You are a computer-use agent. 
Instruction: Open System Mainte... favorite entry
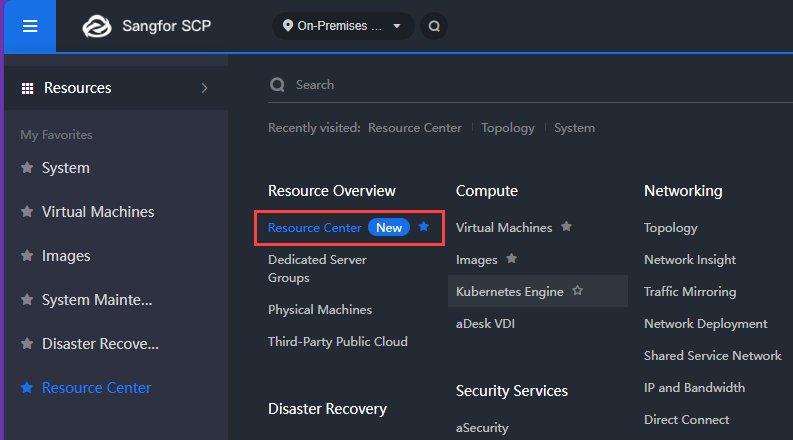pyautogui.click(x=97, y=300)
